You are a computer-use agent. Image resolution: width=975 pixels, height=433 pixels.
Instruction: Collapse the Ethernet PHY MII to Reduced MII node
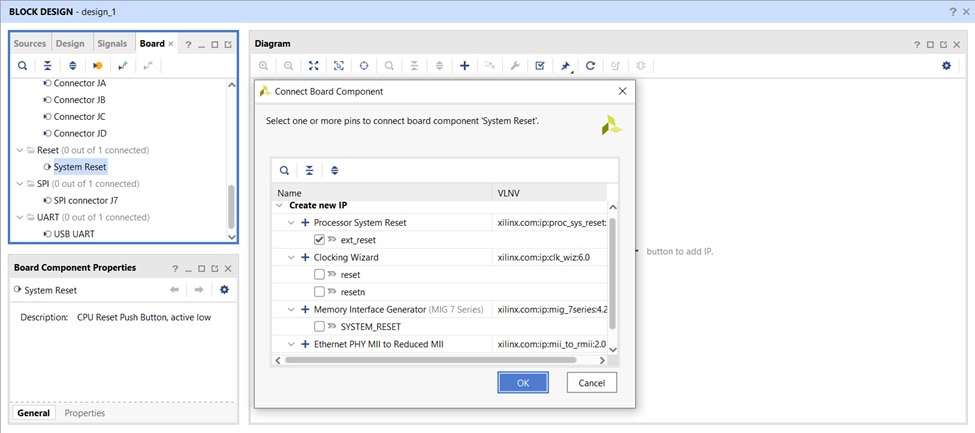click(292, 344)
